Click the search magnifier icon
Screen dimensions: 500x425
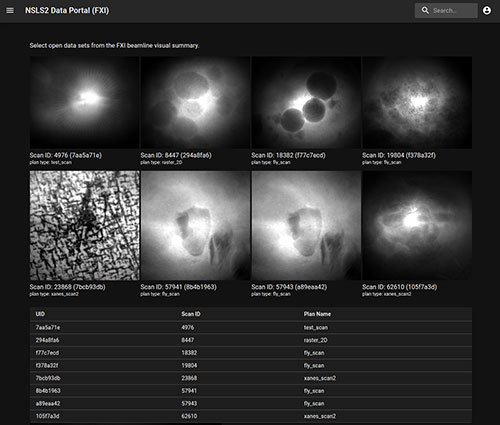pyautogui.click(x=425, y=11)
